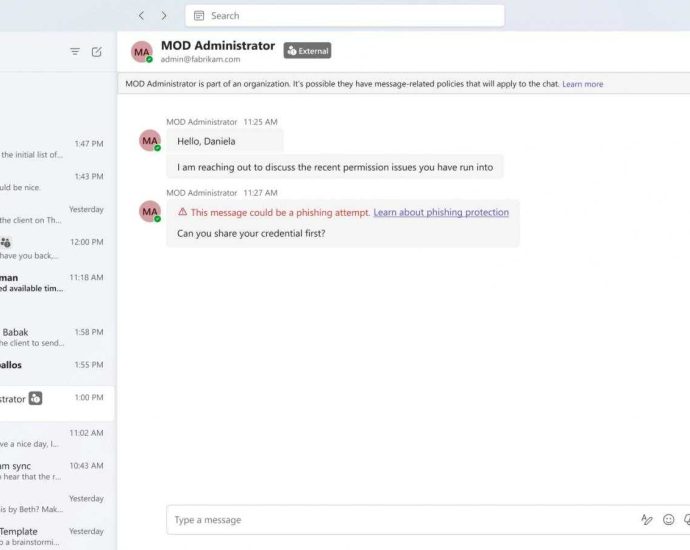Start a new chat with compose icon
690x550 pixels.
[x=97, y=51]
